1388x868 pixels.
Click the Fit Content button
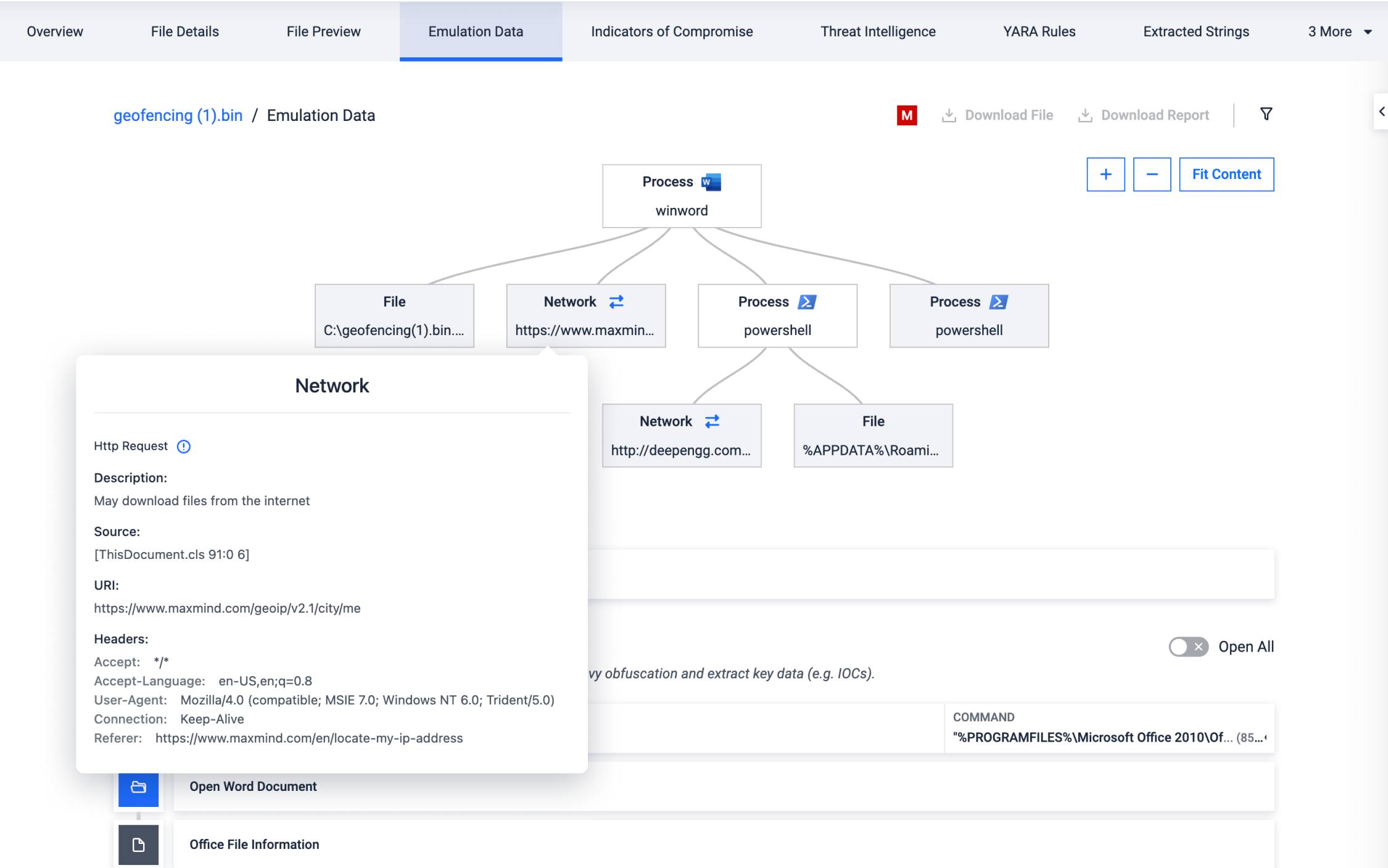click(1226, 174)
